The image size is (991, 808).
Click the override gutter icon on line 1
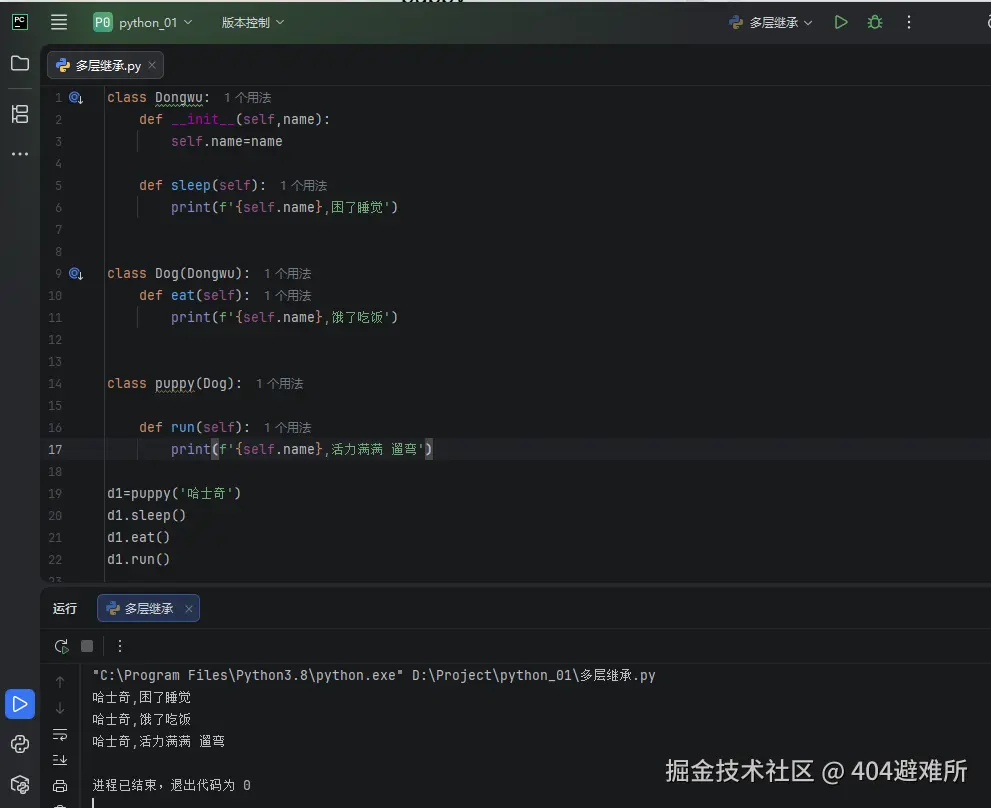(76, 97)
